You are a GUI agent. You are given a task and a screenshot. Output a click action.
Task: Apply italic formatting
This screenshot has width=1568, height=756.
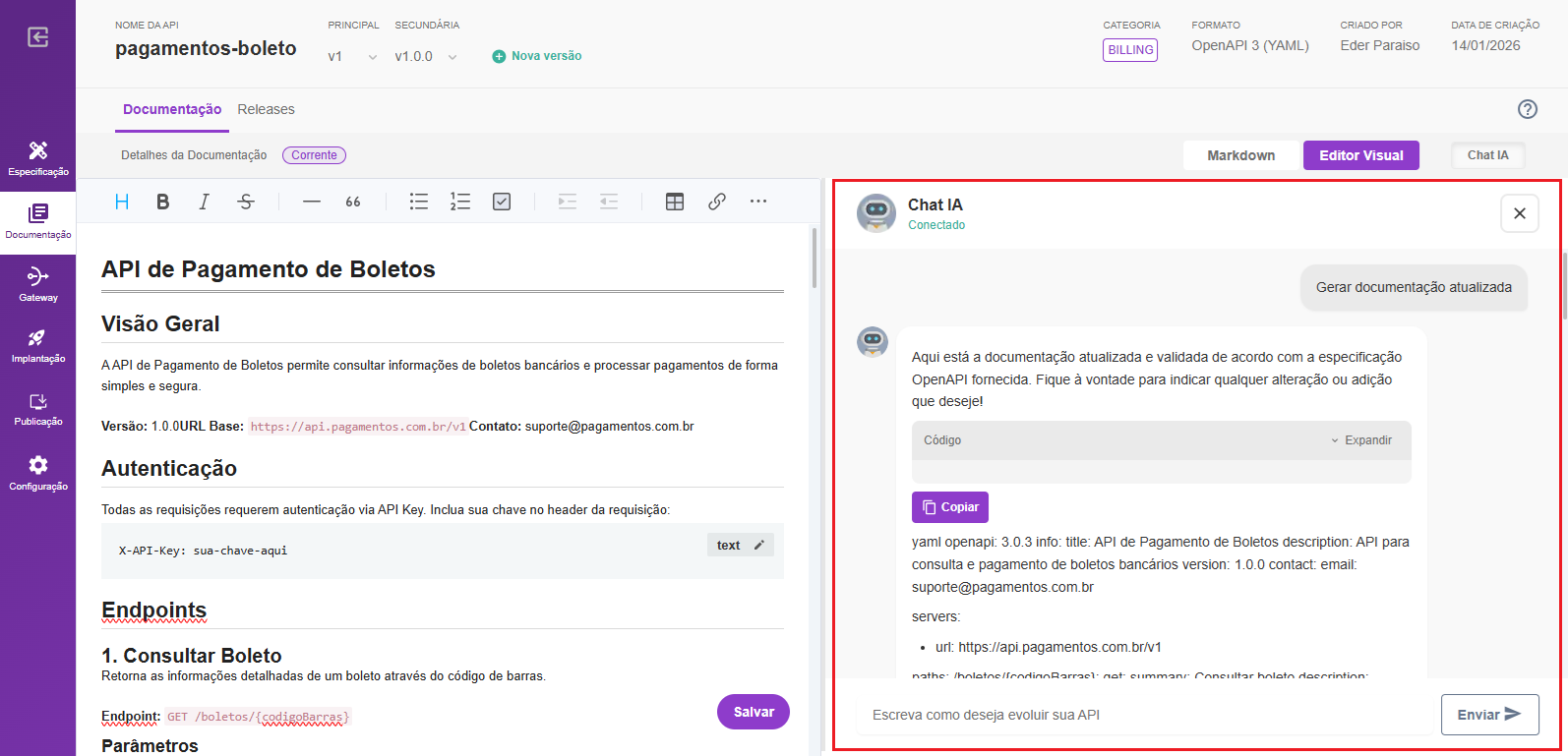[x=204, y=202]
